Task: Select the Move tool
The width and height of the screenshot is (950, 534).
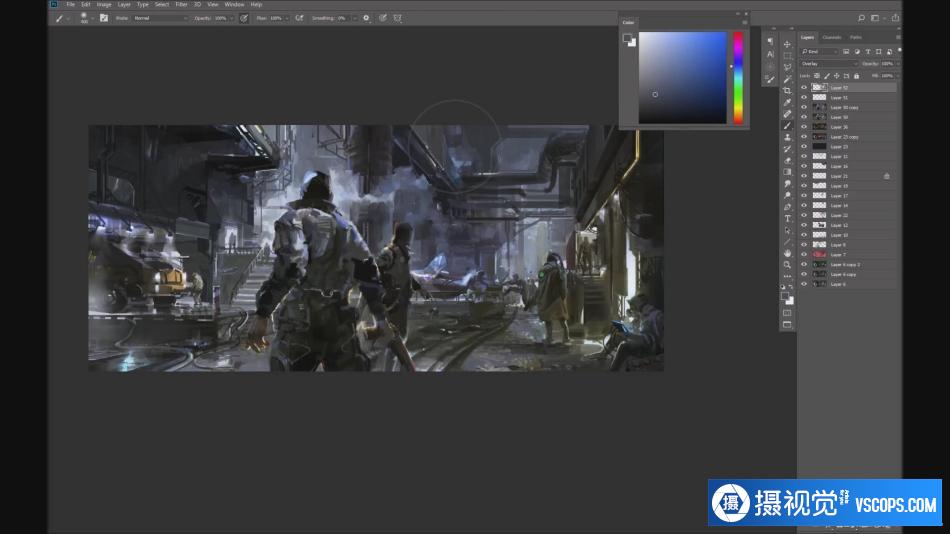Action: pyautogui.click(x=787, y=44)
